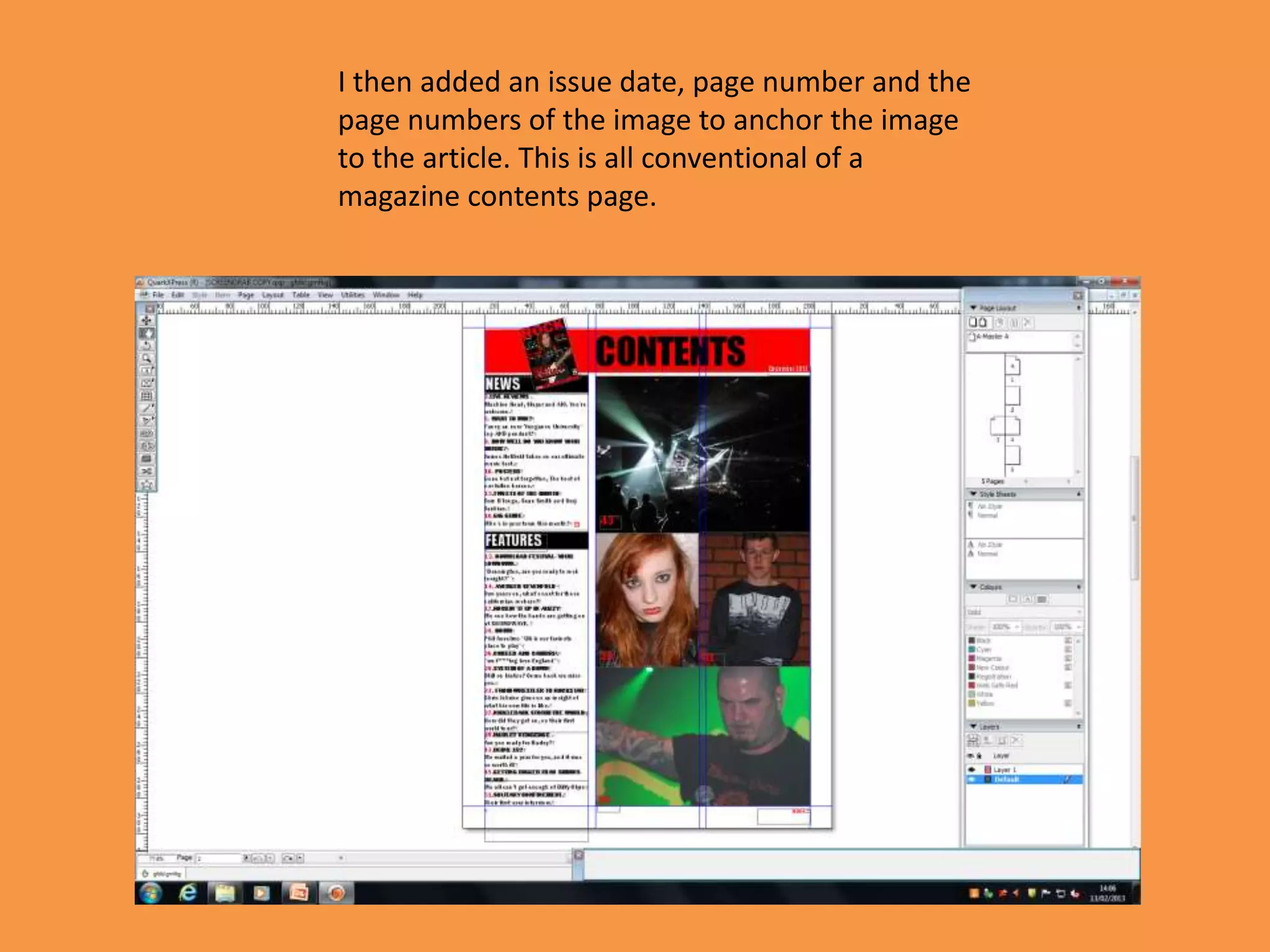Toggle visibility eye of Default layer
The width and height of the screenshot is (1270, 952).
(x=972, y=780)
